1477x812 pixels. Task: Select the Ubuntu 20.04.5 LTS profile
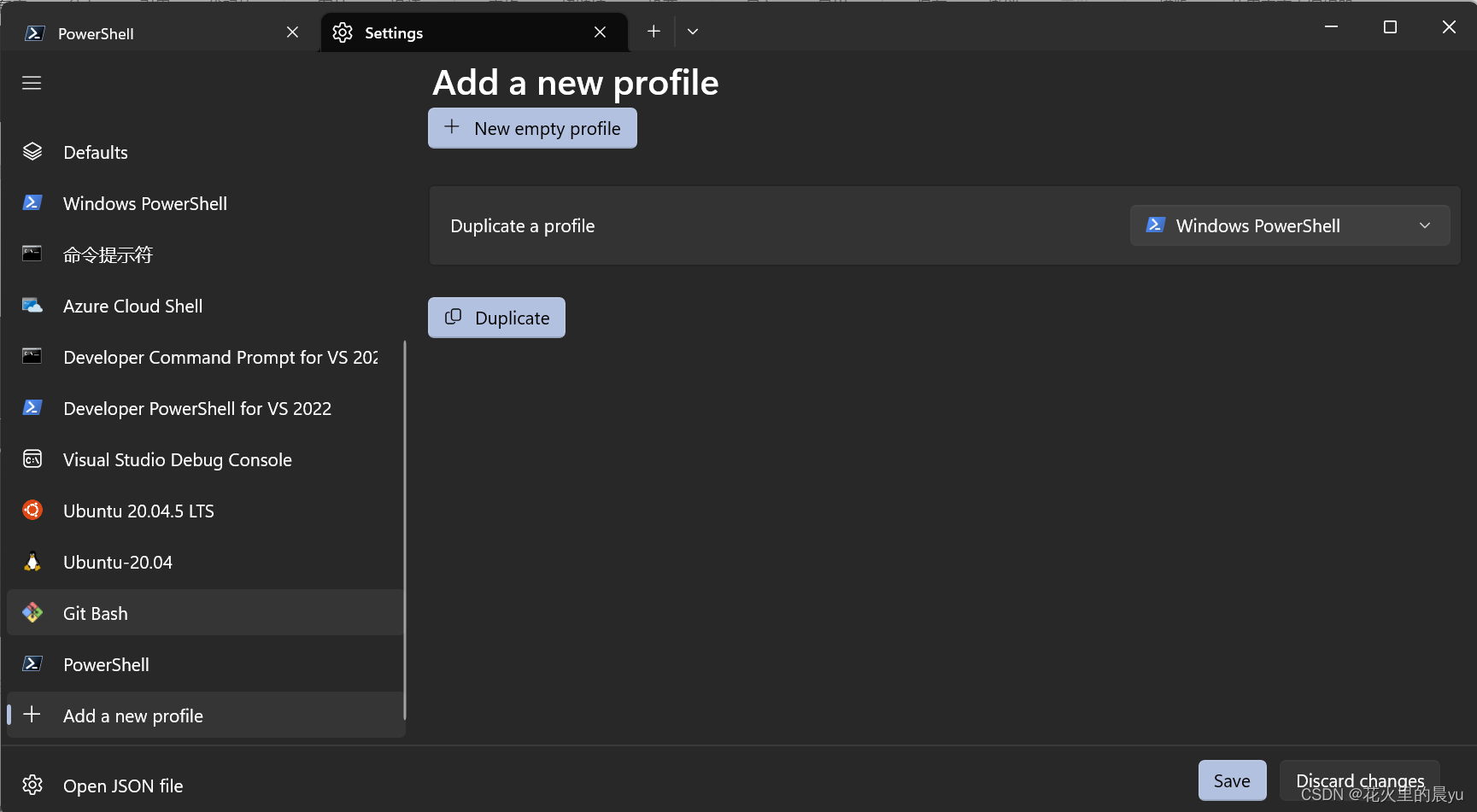click(x=205, y=511)
